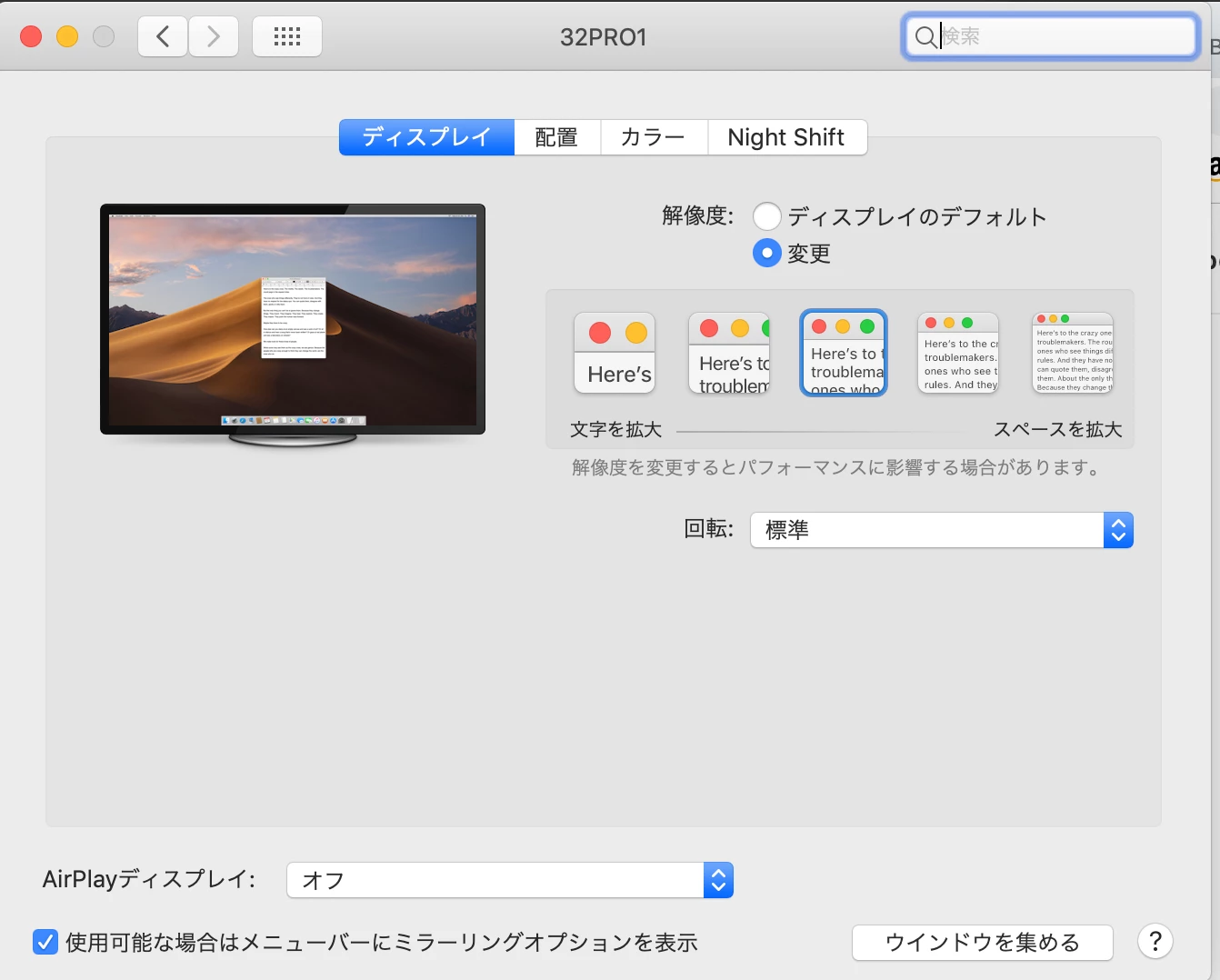Screen dimensions: 1220x980
Task: Open the 回転 dropdown showing 標準
Action: pyautogui.click(x=942, y=530)
